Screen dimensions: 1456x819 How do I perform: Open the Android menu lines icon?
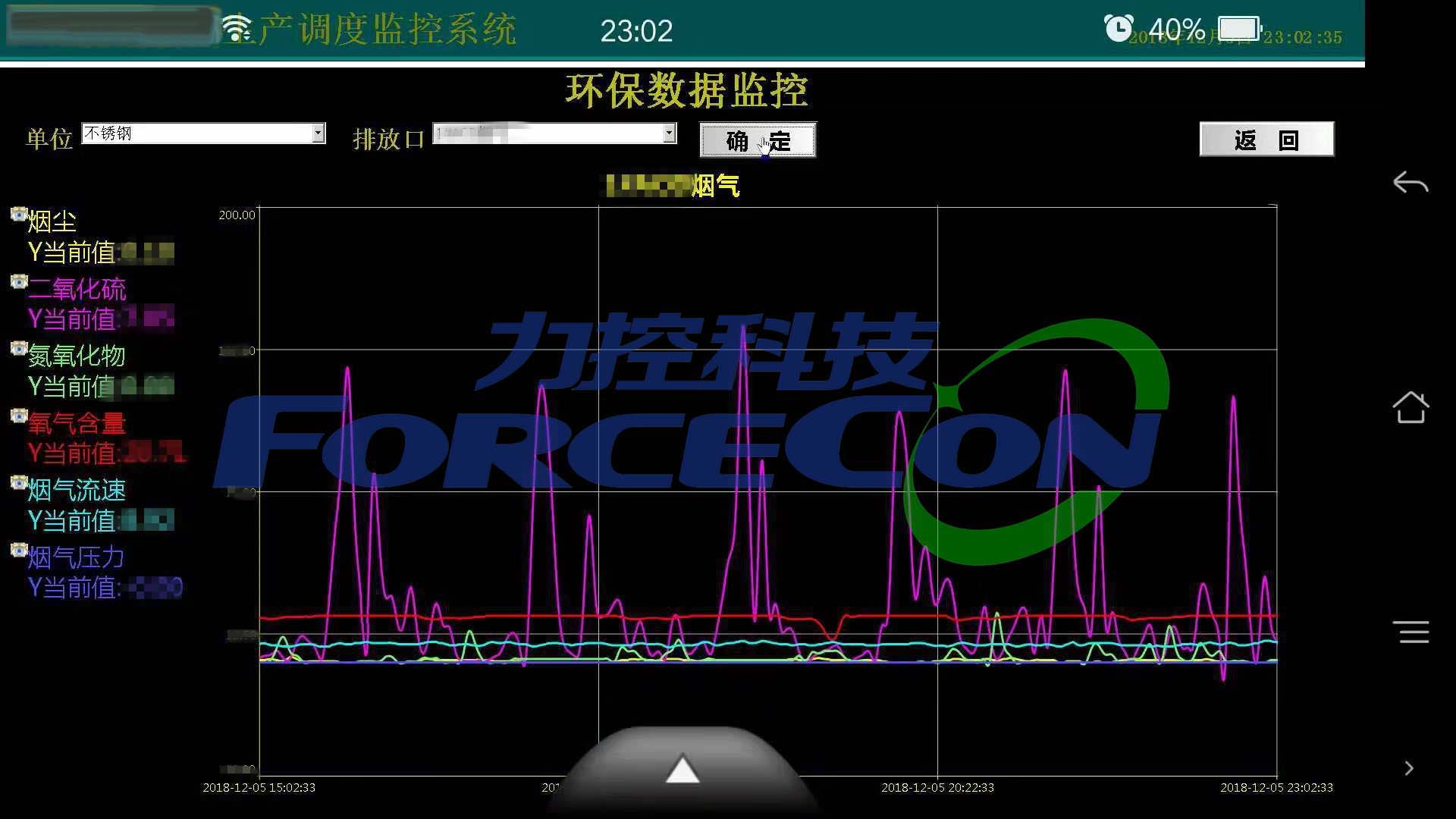(x=1410, y=632)
